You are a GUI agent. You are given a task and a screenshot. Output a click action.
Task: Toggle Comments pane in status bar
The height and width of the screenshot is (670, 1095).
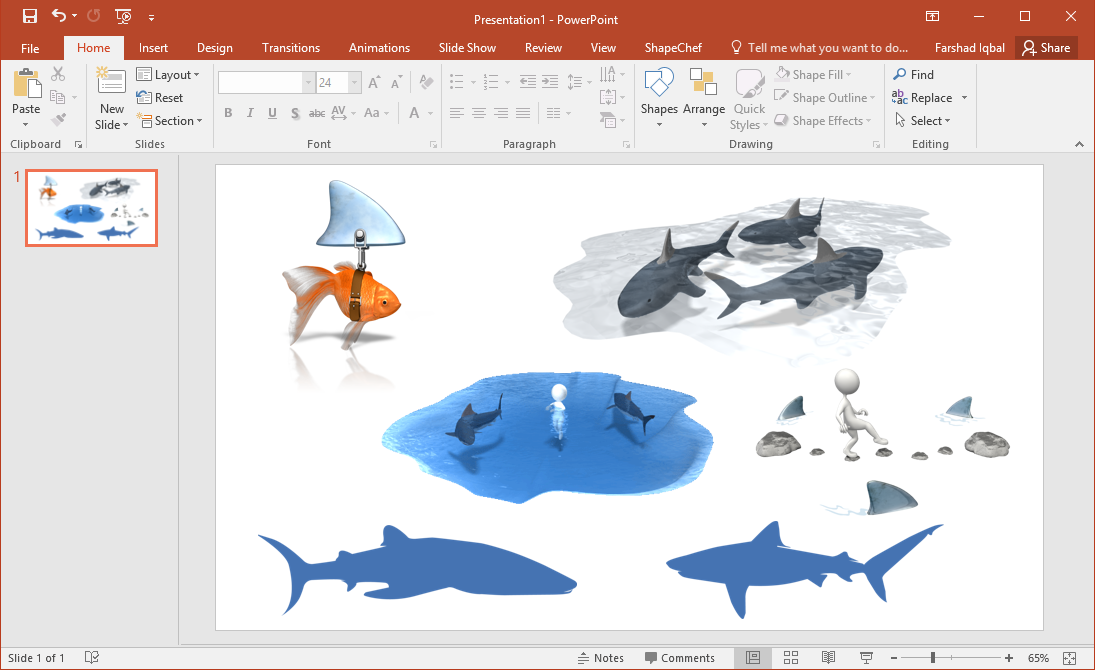(x=679, y=658)
